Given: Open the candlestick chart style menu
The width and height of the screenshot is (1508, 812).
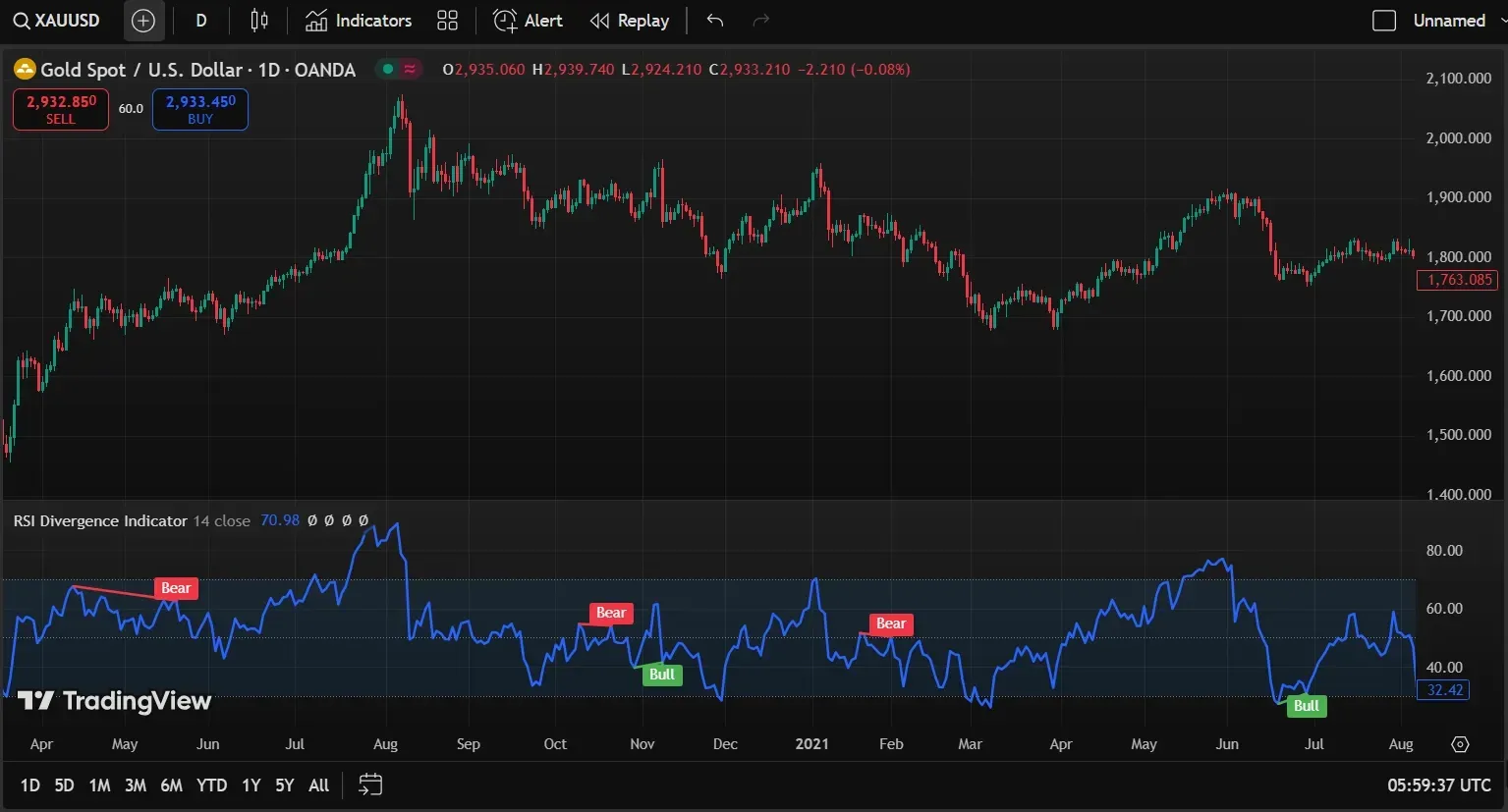Looking at the screenshot, I should tap(259, 21).
